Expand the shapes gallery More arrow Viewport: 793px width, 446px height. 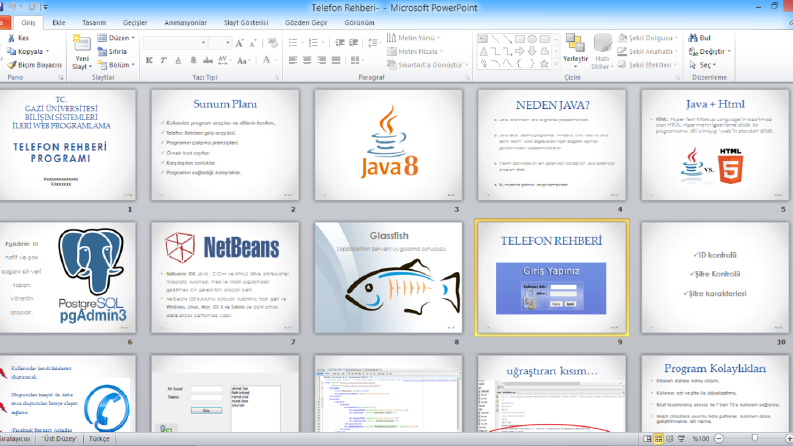pos(556,64)
